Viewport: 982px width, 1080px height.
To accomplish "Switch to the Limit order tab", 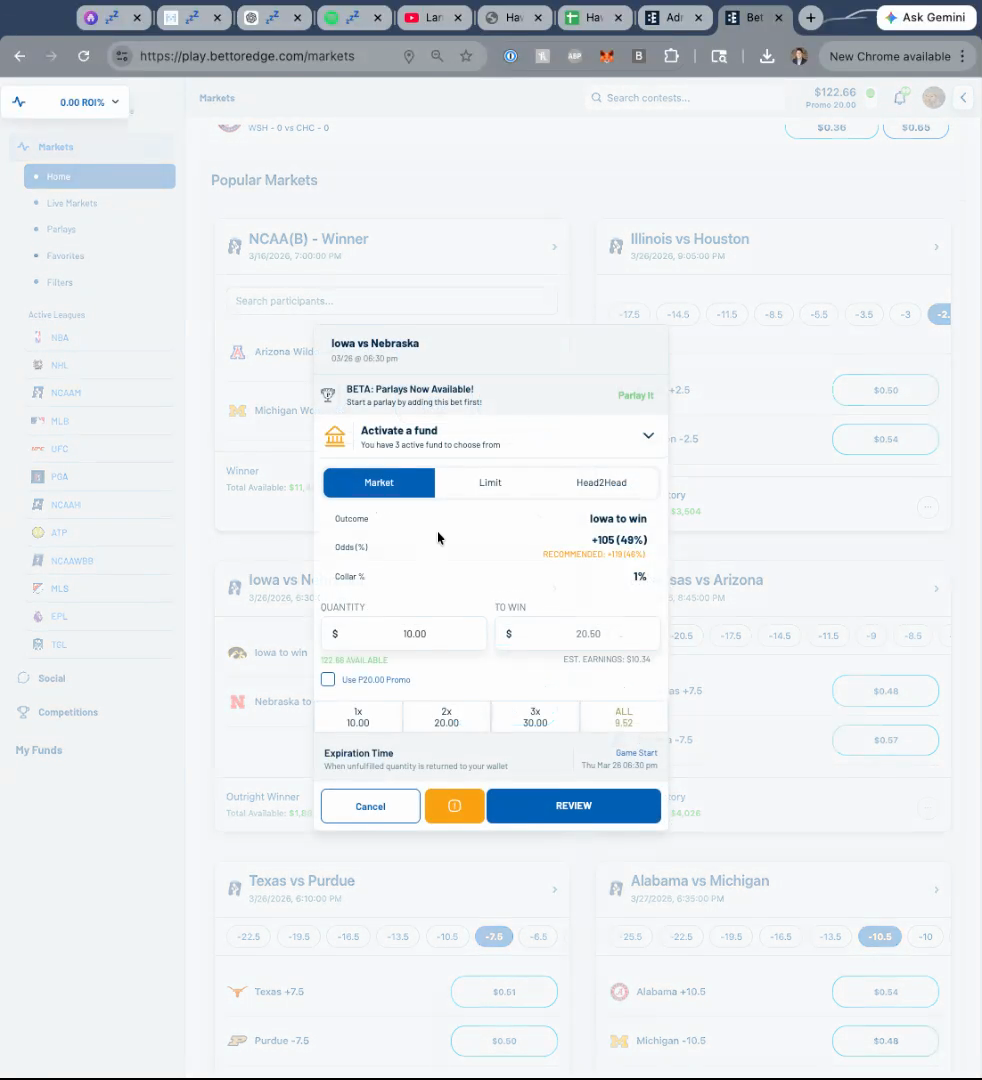I will coord(490,483).
